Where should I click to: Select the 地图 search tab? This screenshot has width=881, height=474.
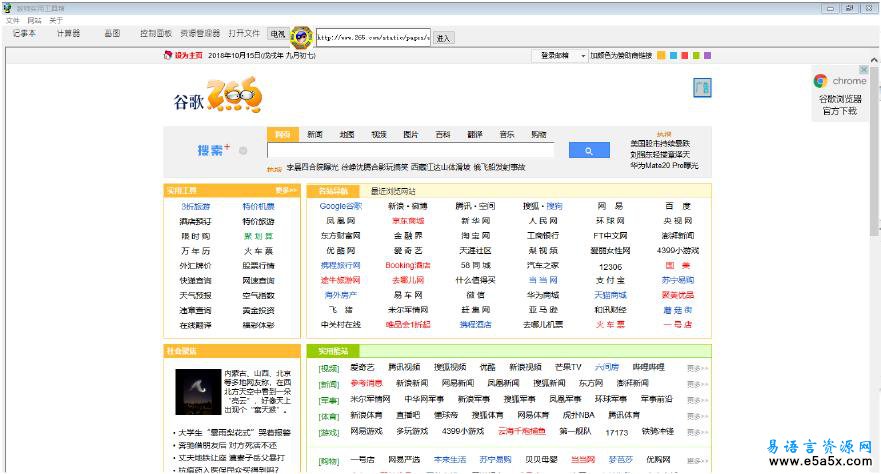coord(347,135)
